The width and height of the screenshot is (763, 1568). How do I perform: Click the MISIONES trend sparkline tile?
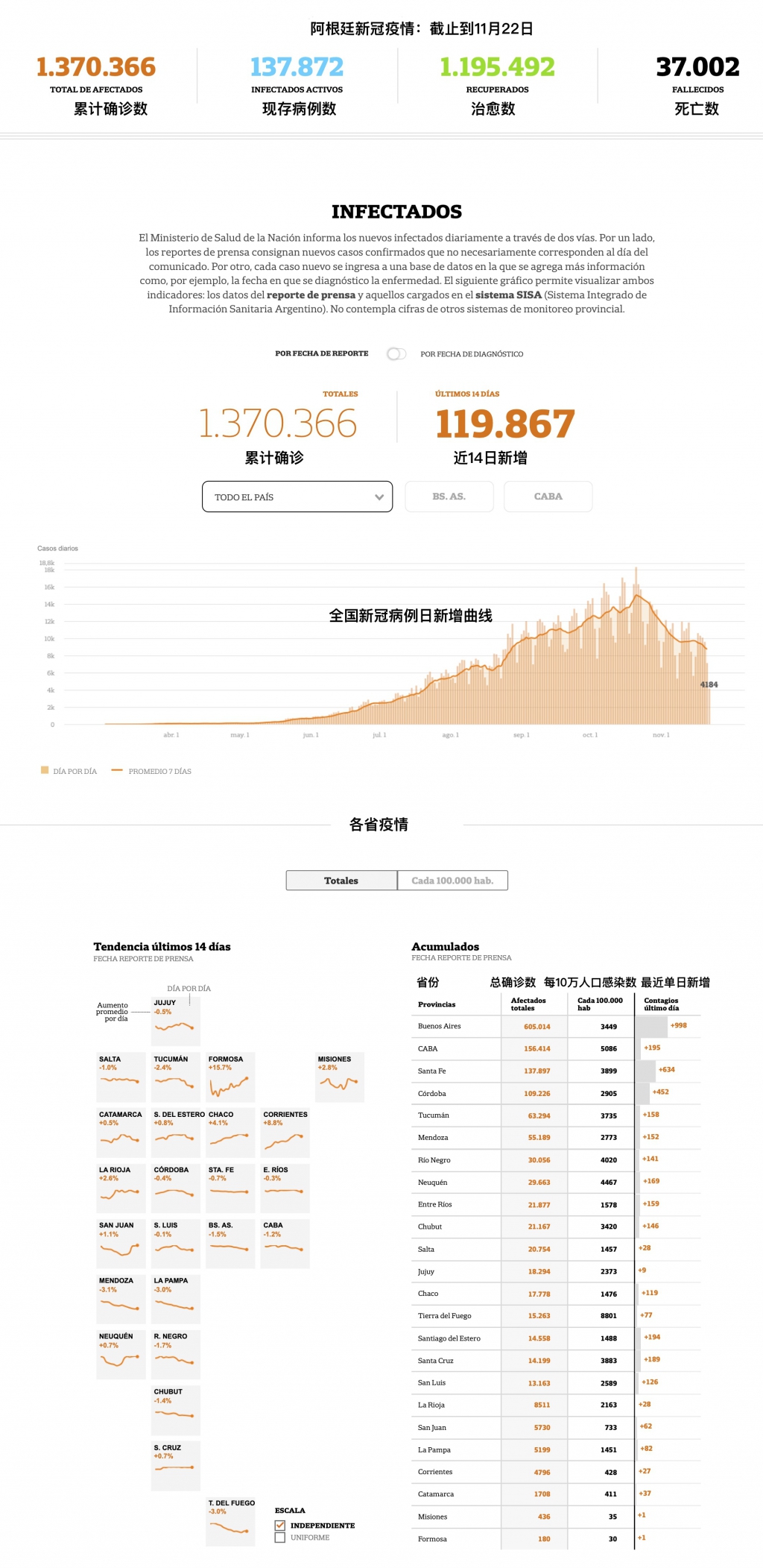point(339,1077)
